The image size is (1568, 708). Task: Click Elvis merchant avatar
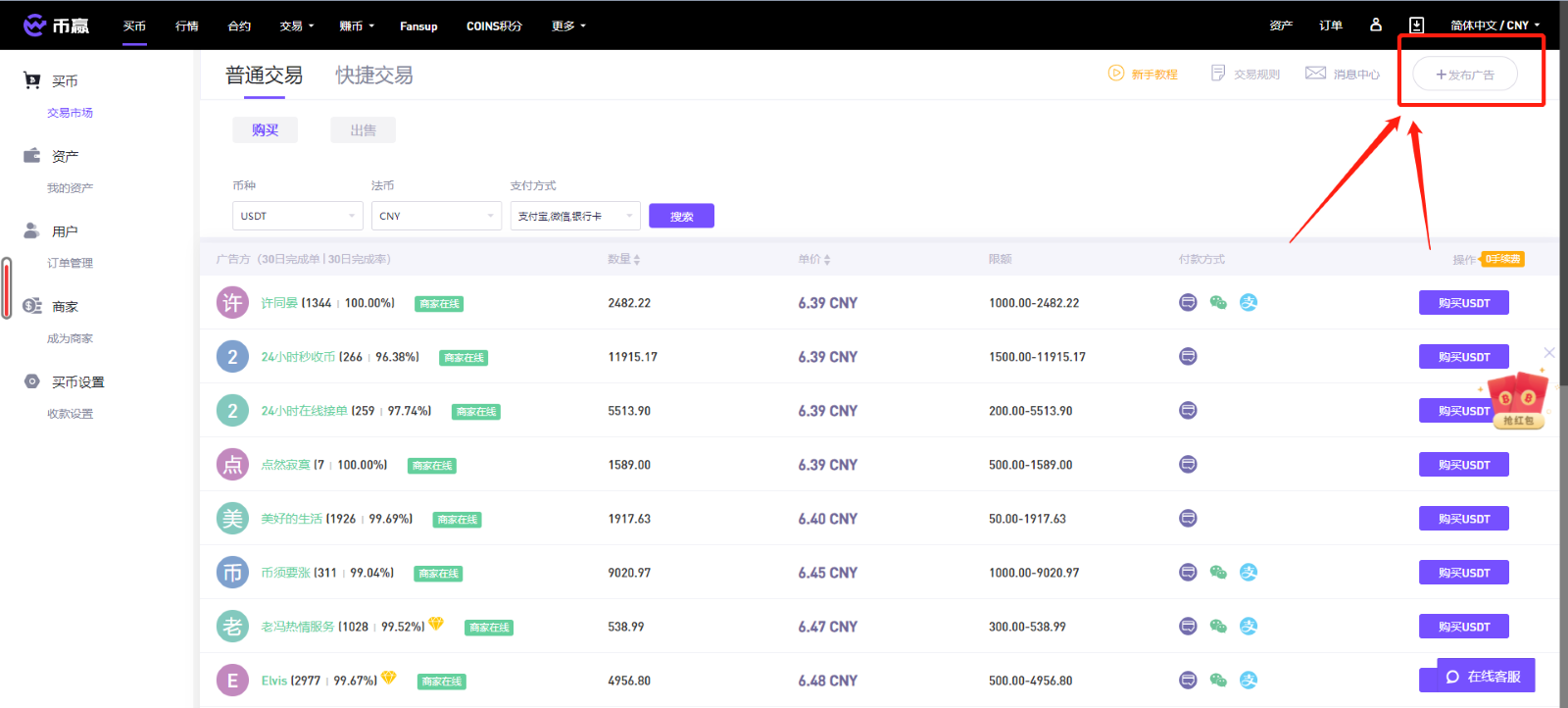(x=232, y=681)
